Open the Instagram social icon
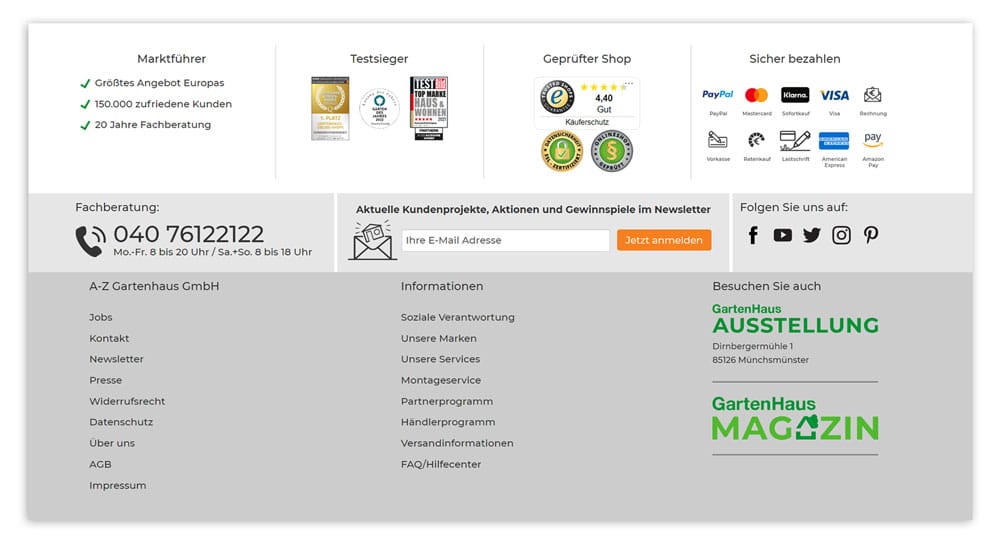This screenshot has width=1000, height=543. click(841, 235)
